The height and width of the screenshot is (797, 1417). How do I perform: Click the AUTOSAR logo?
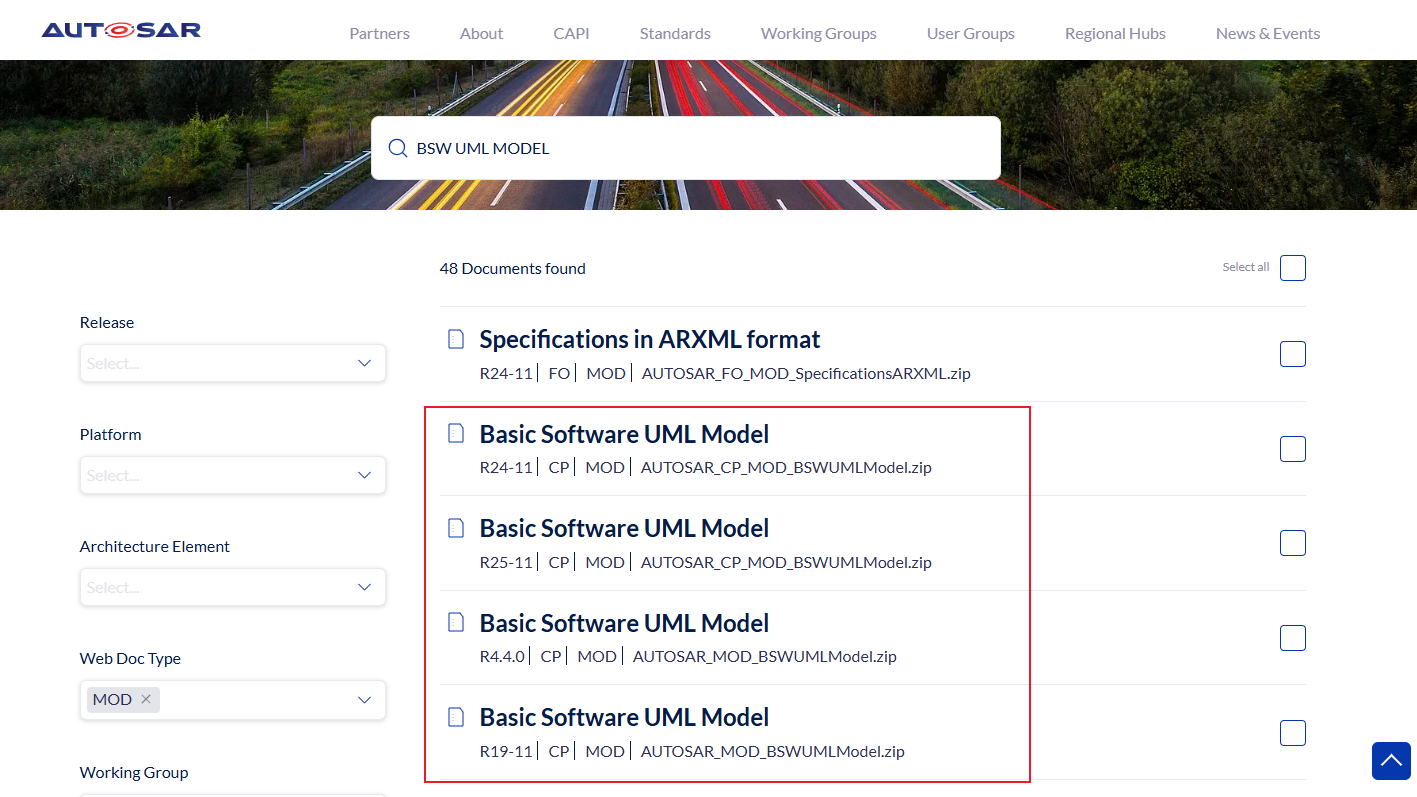tap(121, 30)
